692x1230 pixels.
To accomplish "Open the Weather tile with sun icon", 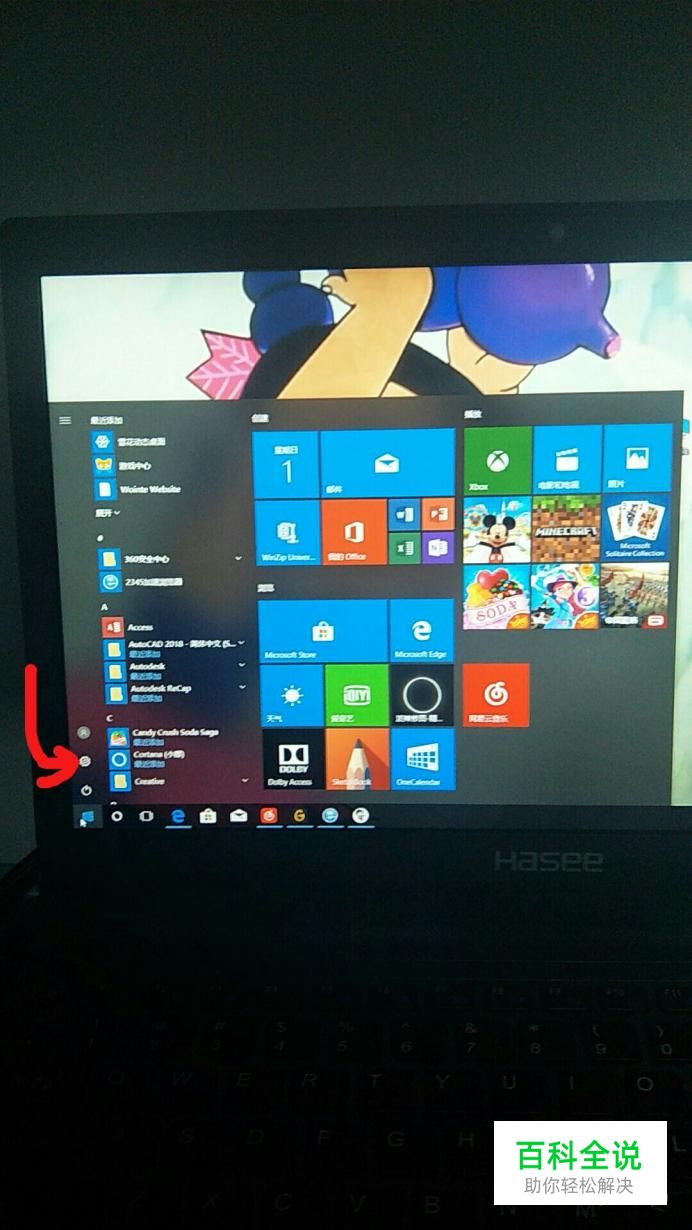I will pos(291,695).
